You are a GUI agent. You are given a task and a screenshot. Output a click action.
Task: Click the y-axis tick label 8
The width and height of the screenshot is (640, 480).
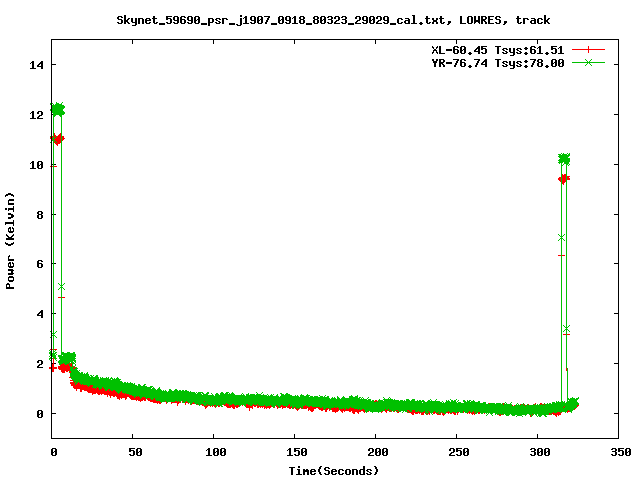[x=40, y=215]
